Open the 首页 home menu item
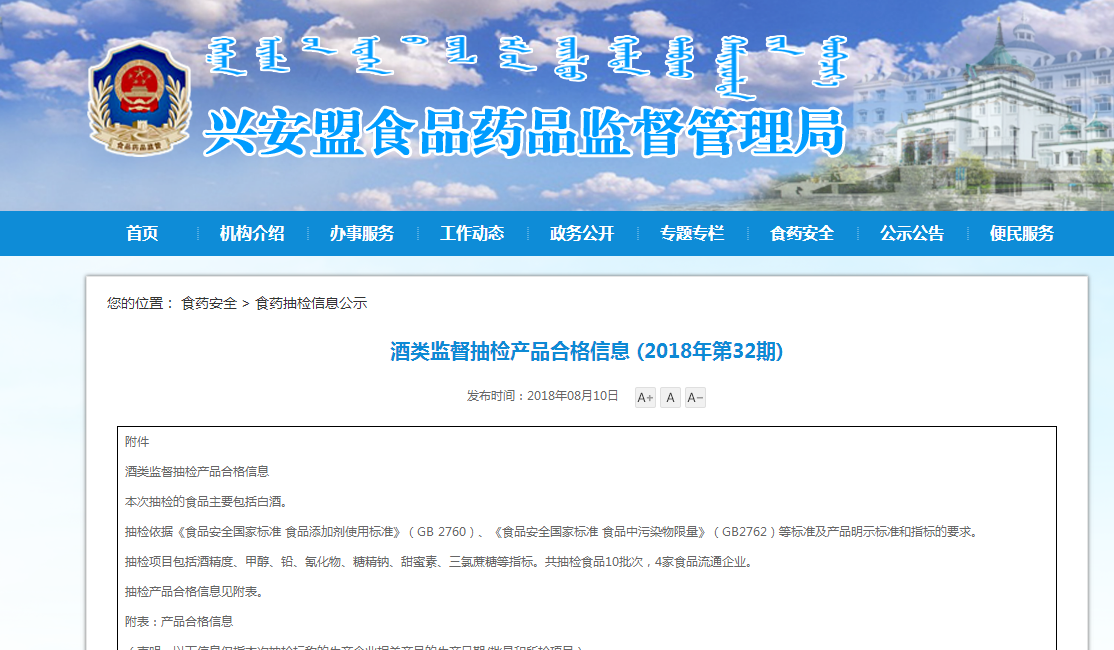This screenshot has height=650, width=1114. 142,233
